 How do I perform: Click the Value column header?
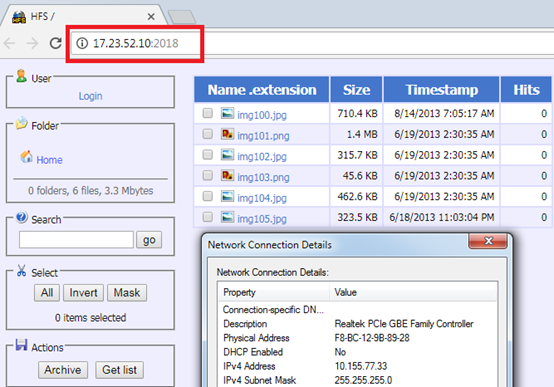coord(413,292)
